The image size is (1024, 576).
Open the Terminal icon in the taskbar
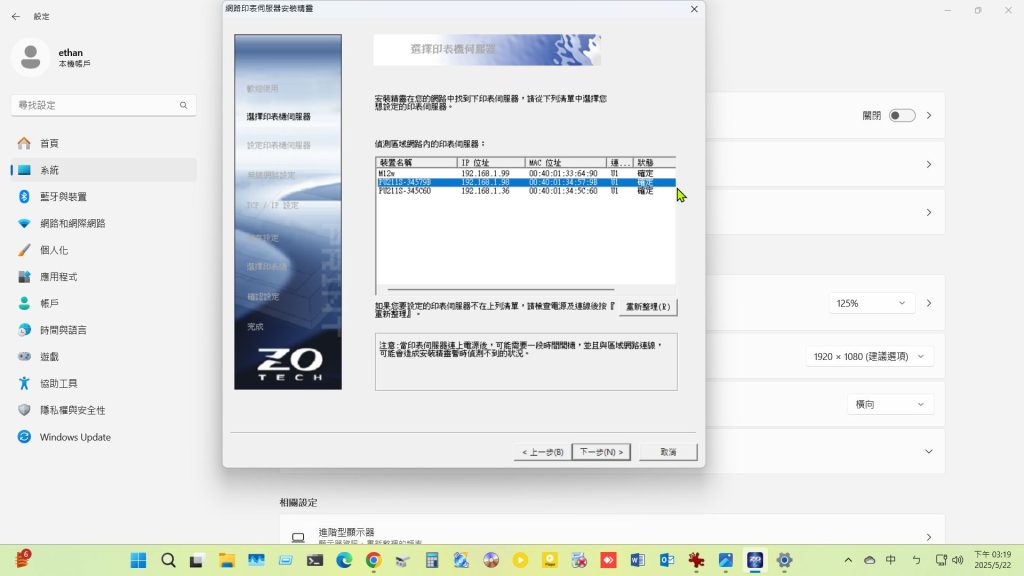click(x=314, y=561)
